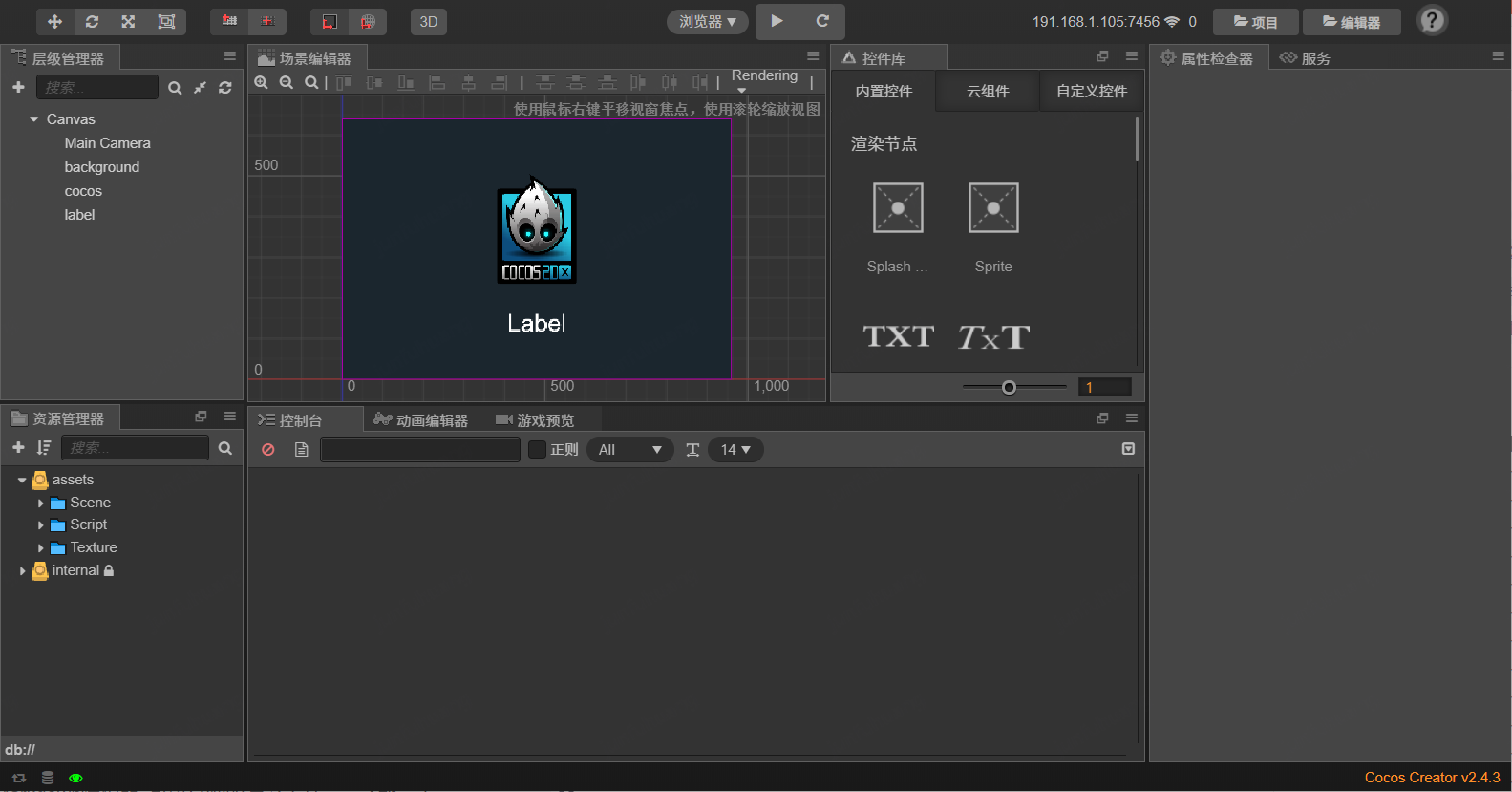Switch to 云组件 tab

pyautogui.click(x=988, y=91)
